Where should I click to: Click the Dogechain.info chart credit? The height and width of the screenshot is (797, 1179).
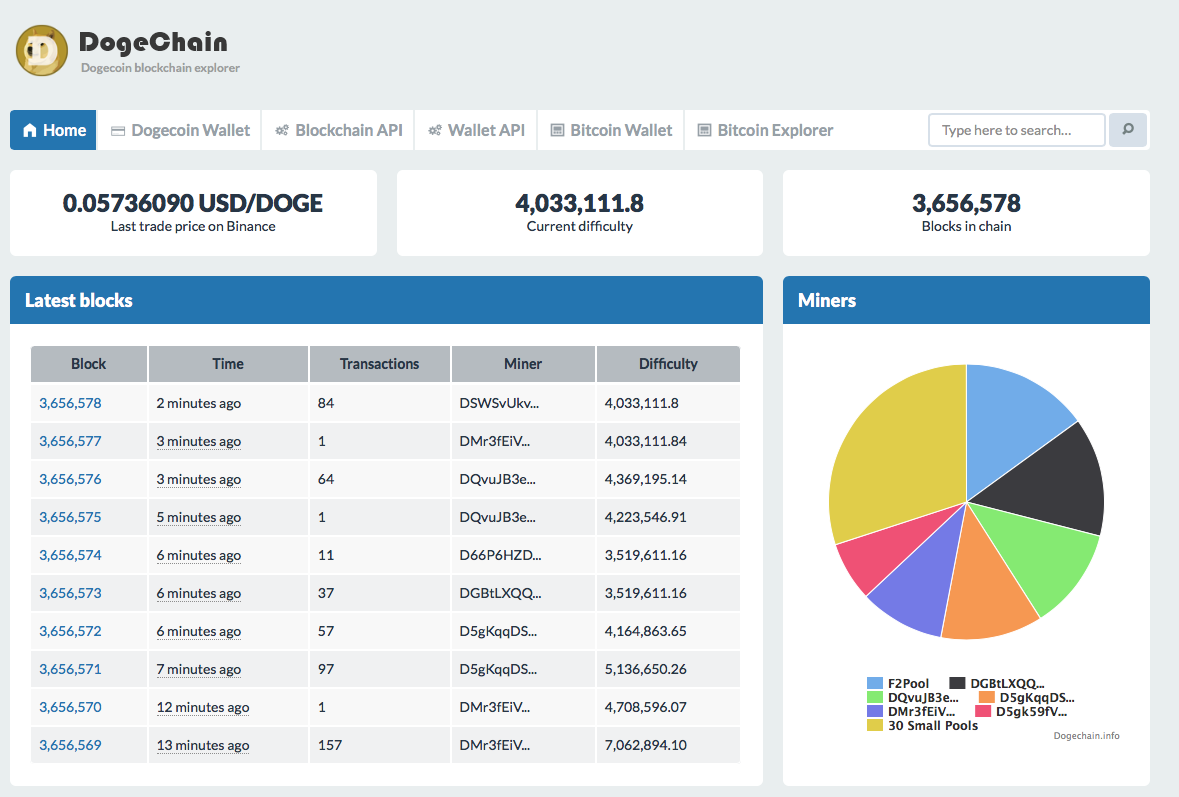click(x=1087, y=735)
